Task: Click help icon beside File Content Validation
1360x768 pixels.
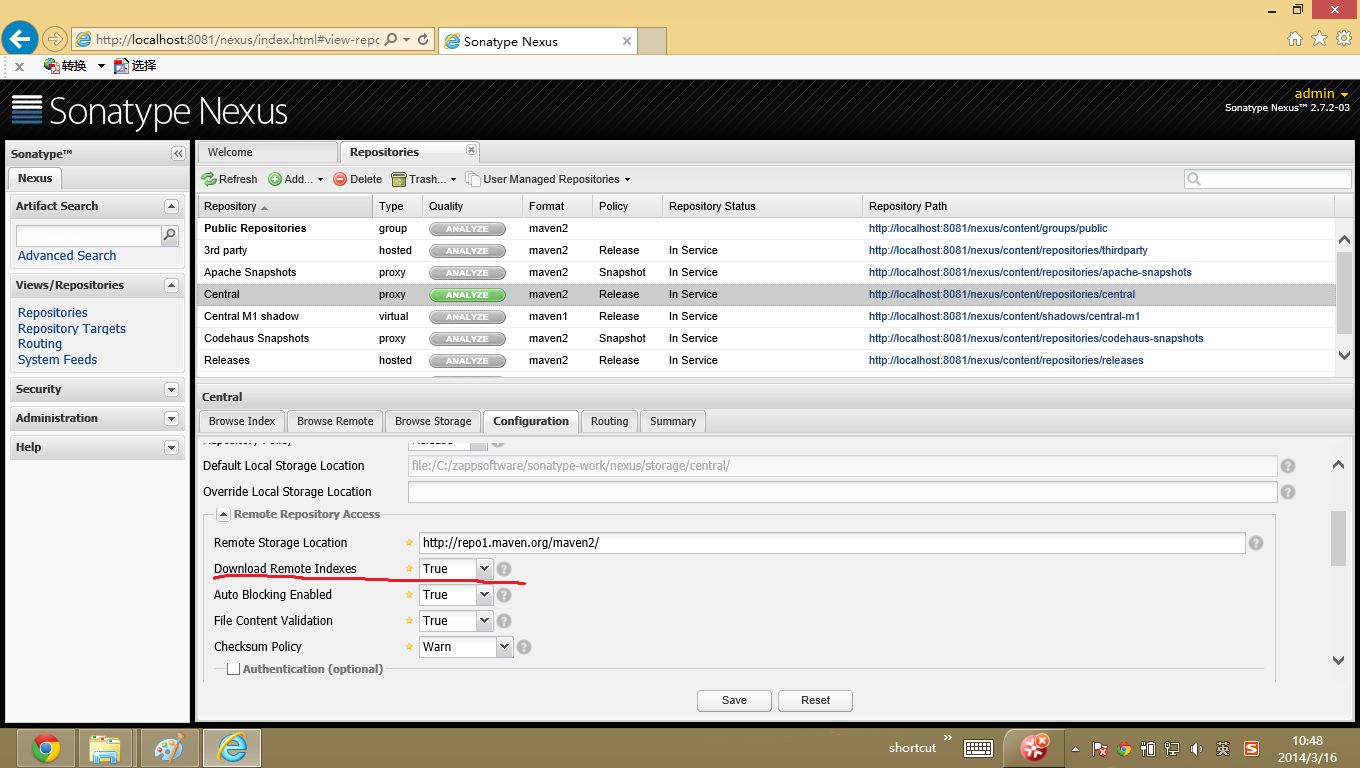Action: tap(504, 621)
